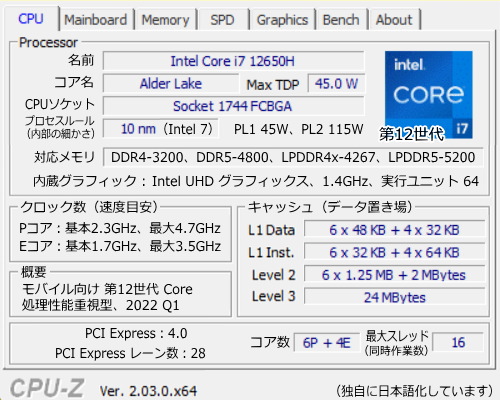This screenshot has width=500, height=400.
Task: Click the Intel Core i7 logo badge
Action: pos(429,95)
